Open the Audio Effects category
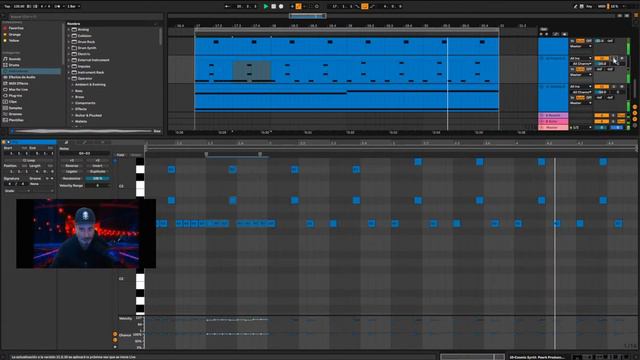The image size is (640, 360). [22, 77]
